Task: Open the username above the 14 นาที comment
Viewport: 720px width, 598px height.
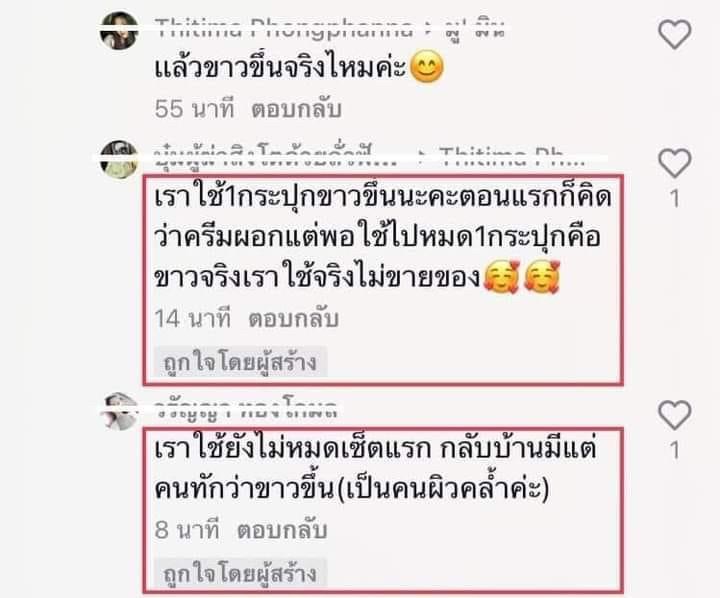Action: coord(276,157)
